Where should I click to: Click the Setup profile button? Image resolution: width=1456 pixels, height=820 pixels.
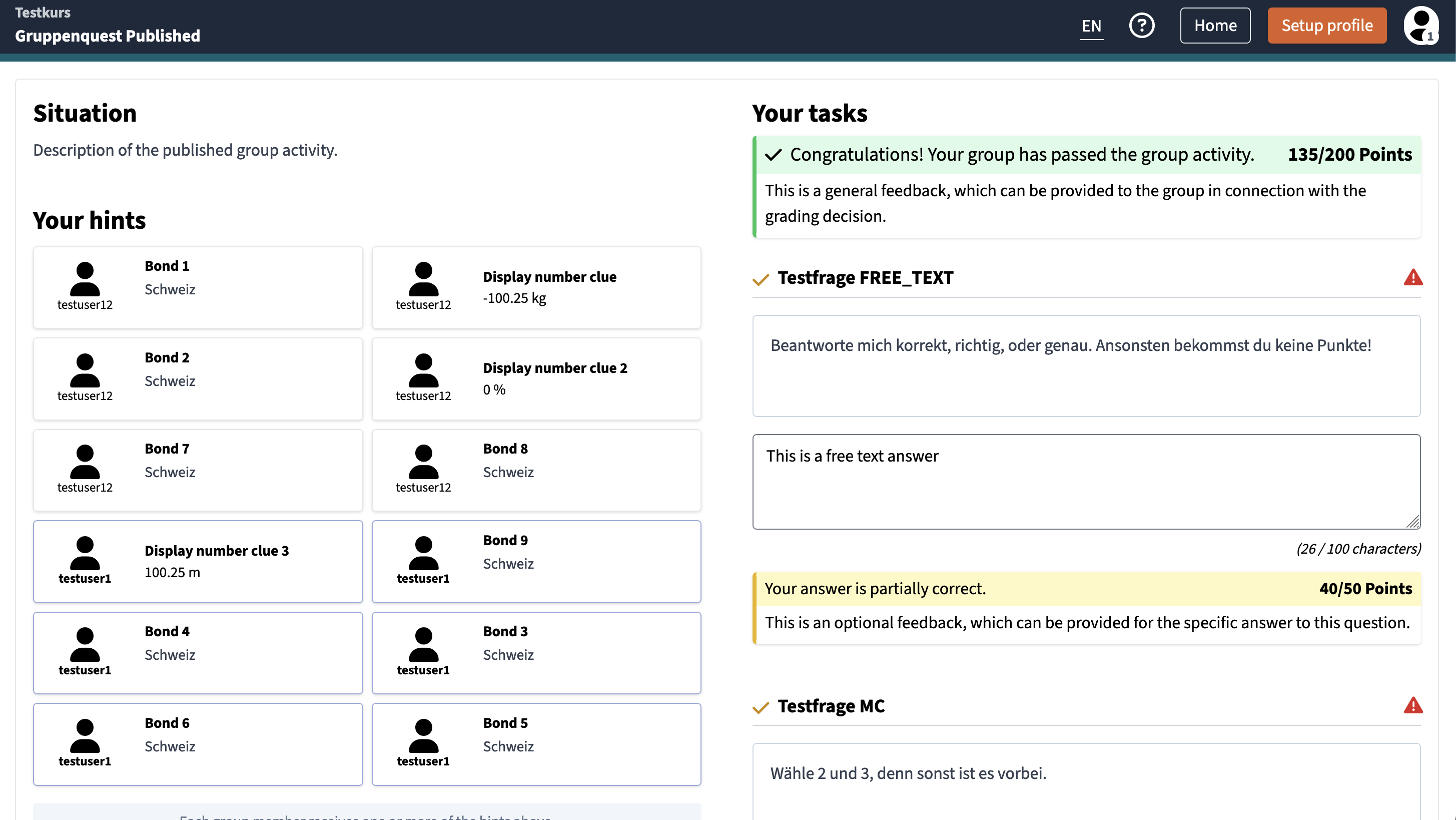1326,26
